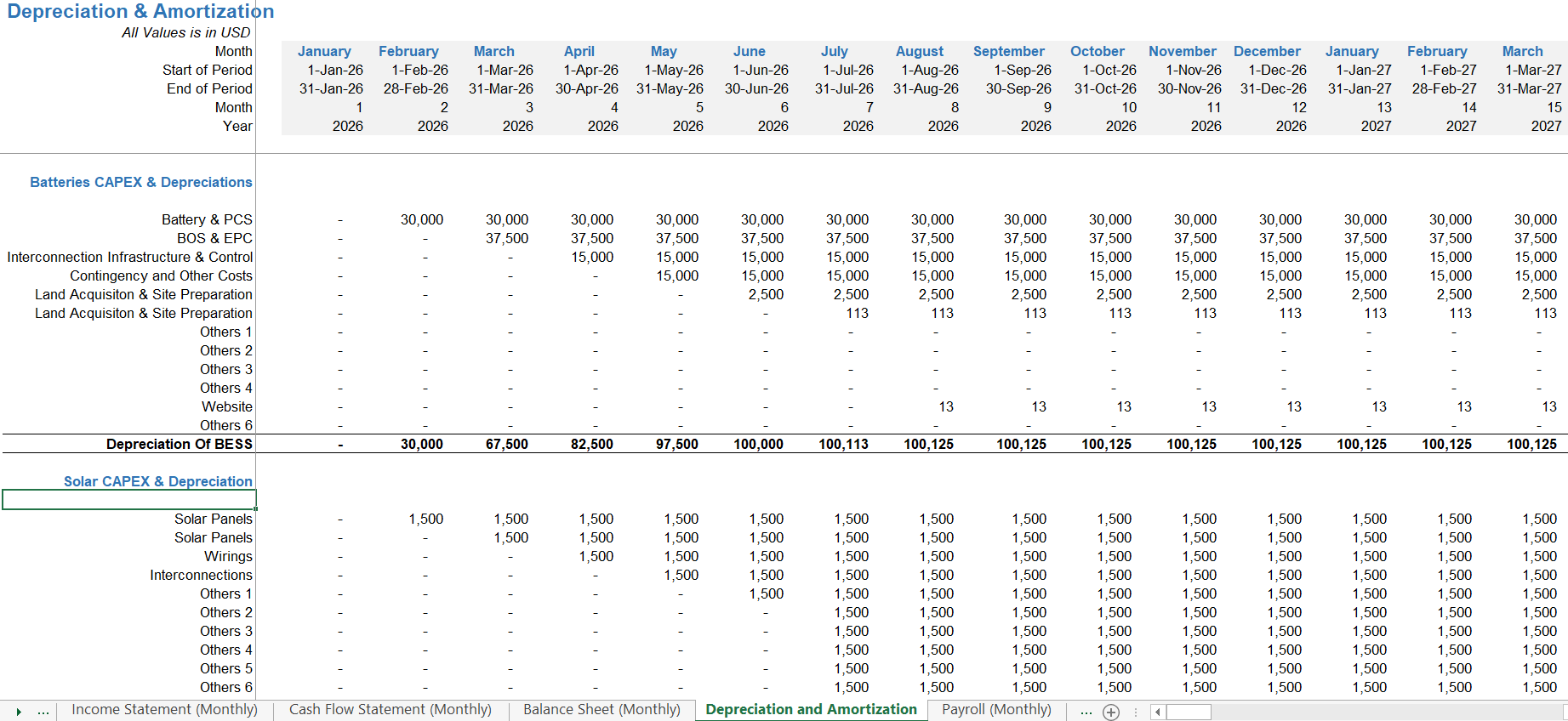1568x721 pixels.
Task: Click the horizontal scroll left arrow
Action: click(x=1158, y=712)
